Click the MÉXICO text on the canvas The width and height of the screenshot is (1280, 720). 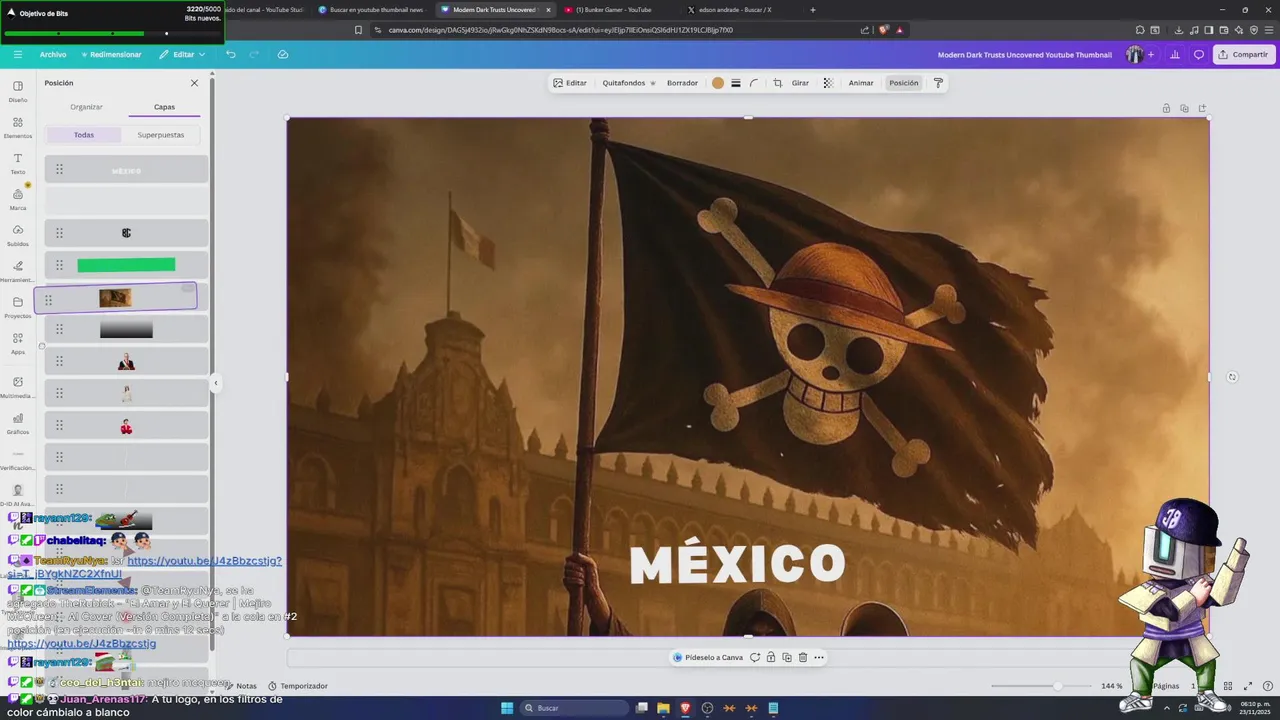[737, 565]
